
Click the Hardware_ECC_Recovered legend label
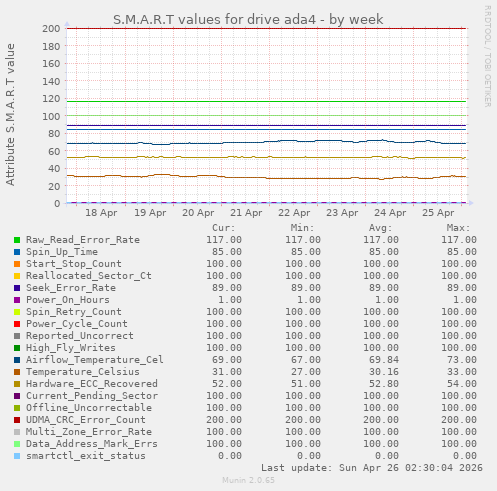[x=92, y=384]
